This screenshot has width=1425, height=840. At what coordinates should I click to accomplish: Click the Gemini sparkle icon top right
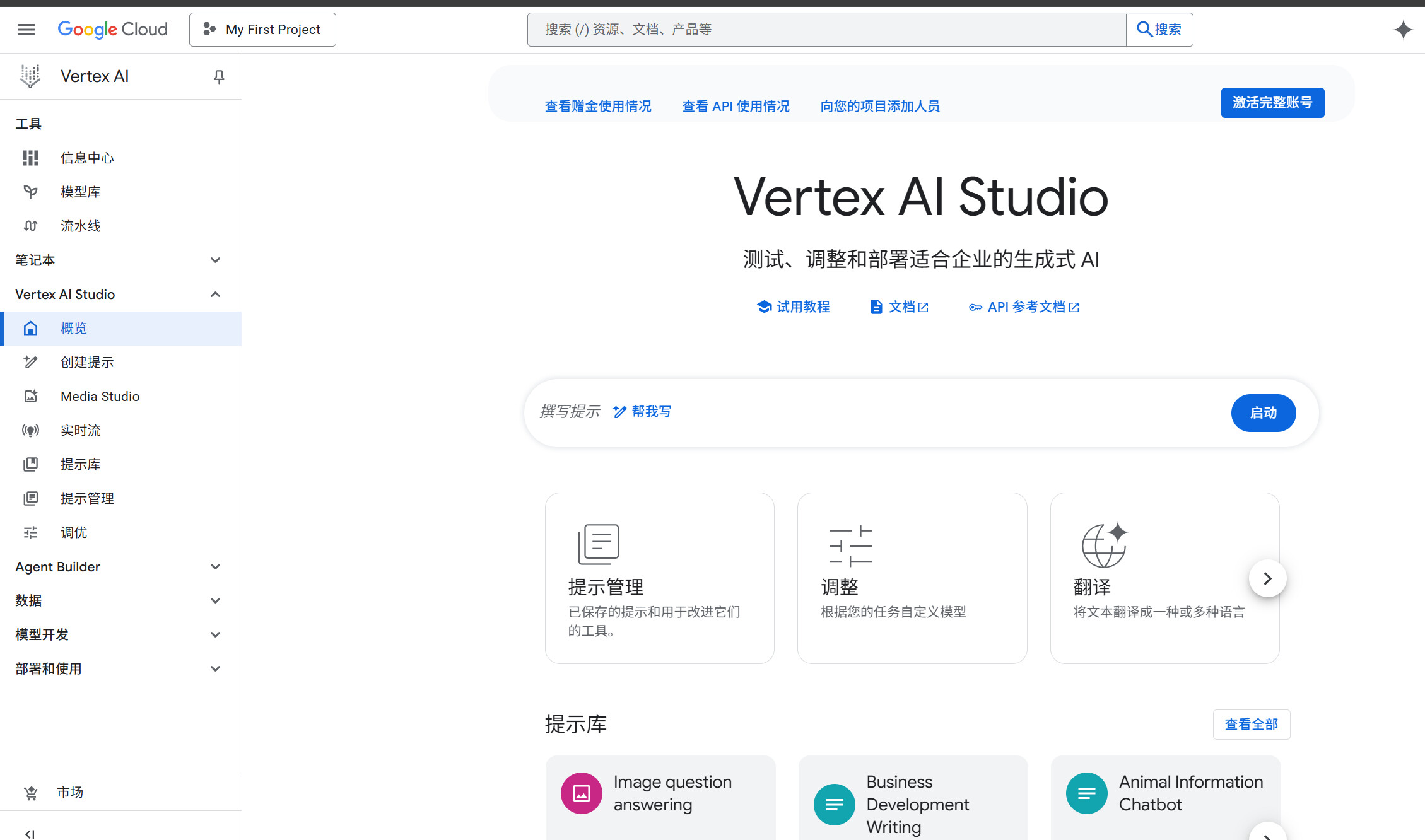point(1403,30)
